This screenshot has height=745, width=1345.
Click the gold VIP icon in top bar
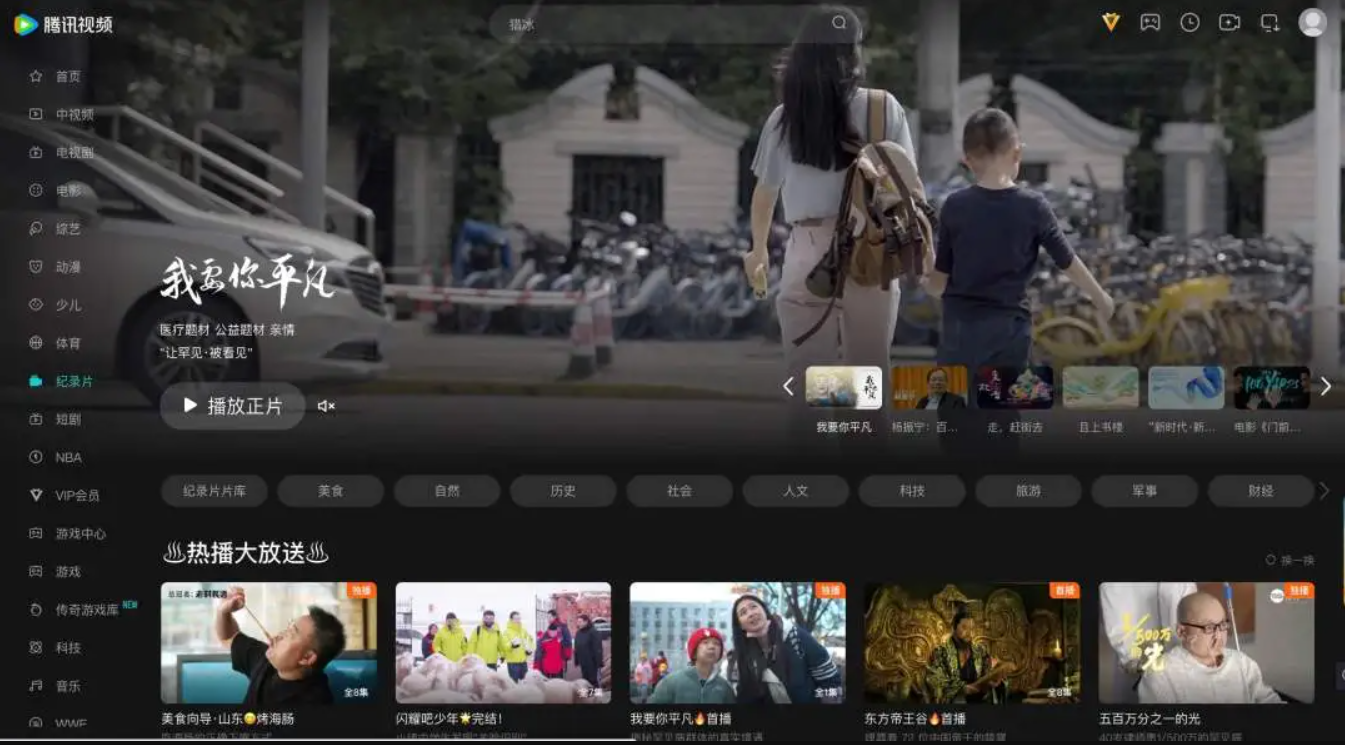coord(1110,23)
